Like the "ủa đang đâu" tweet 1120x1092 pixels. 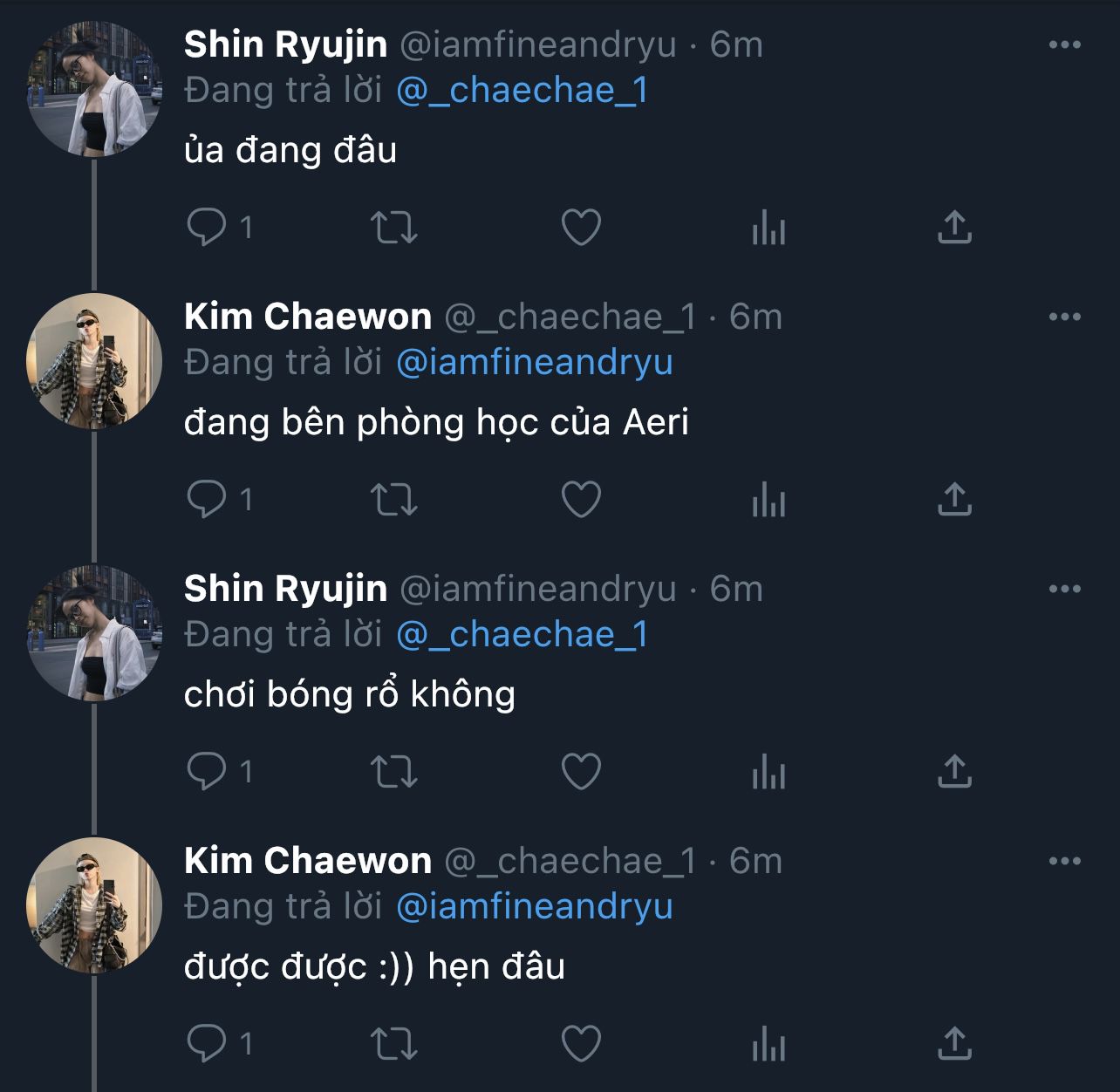click(581, 228)
